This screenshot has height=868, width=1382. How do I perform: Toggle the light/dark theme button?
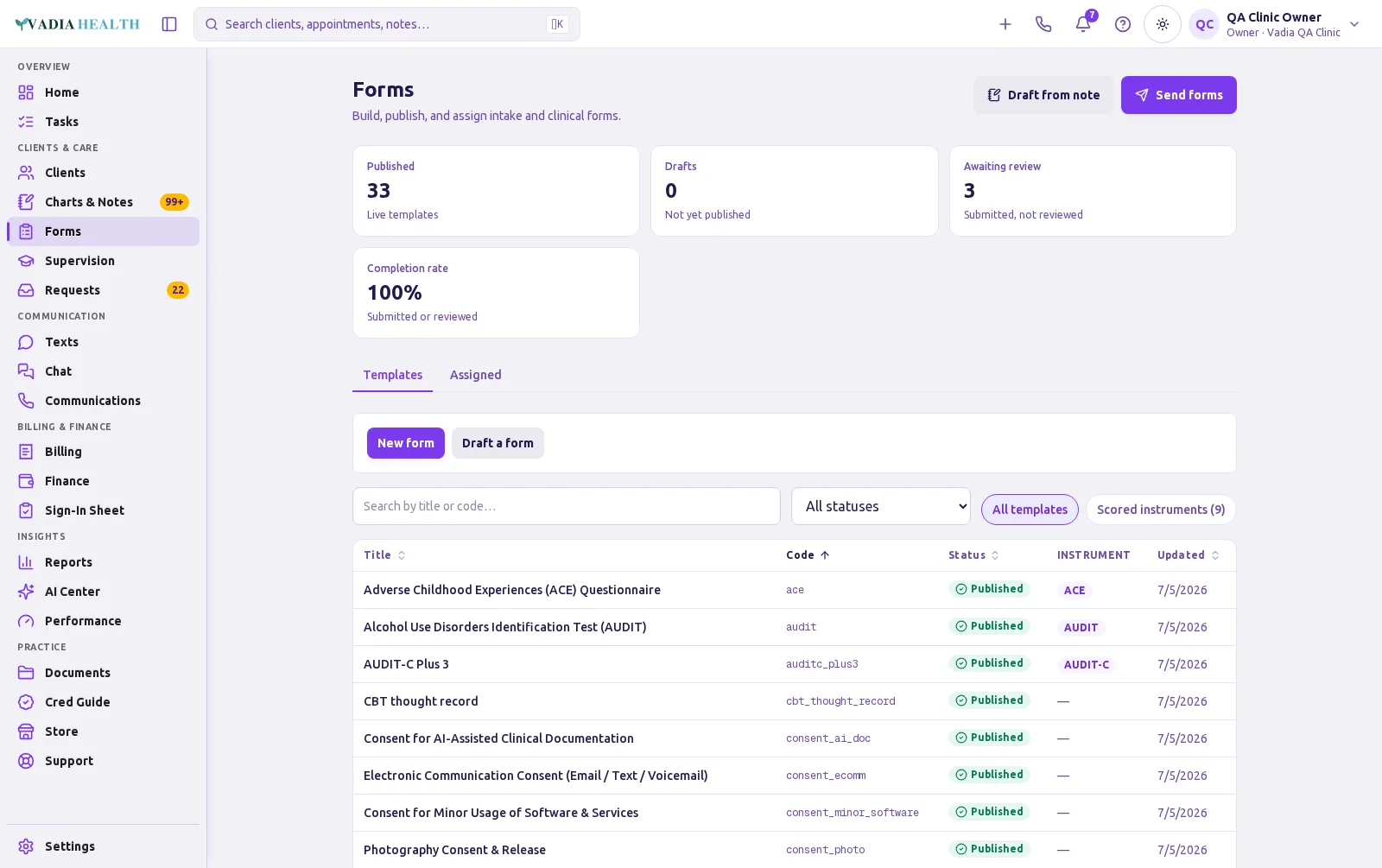(1163, 24)
